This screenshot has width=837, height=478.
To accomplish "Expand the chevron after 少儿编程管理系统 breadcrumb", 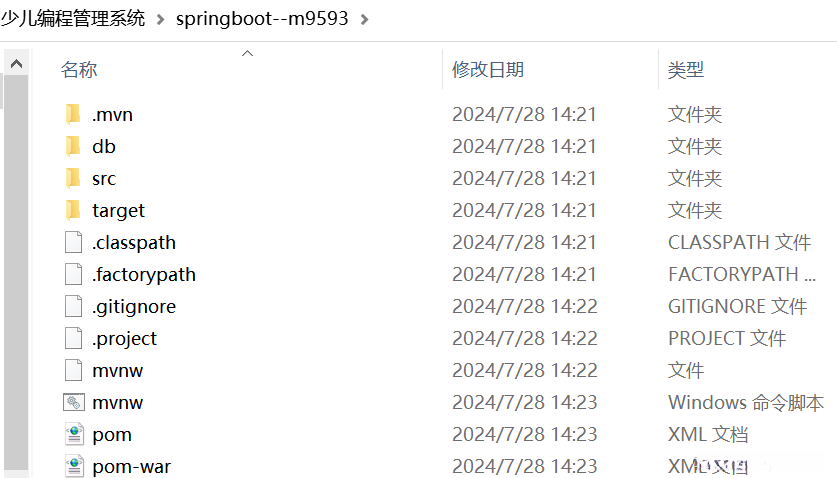I will pyautogui.click(x=160, y=20).
